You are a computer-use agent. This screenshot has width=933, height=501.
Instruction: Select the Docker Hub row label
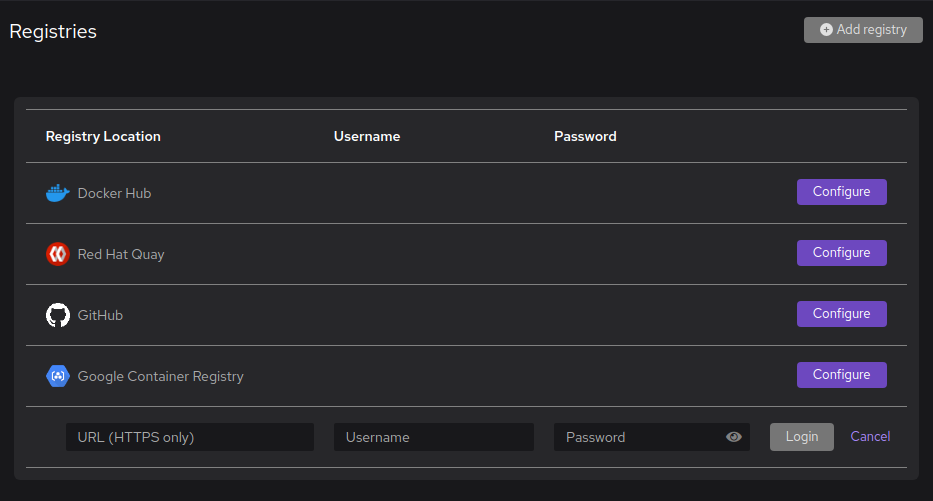pyautogui.click(x=114, y=193)
